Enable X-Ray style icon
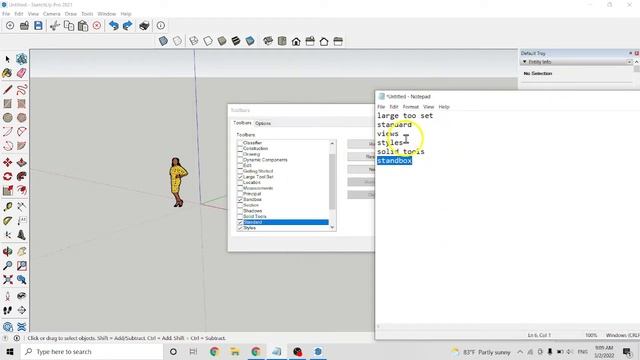Viewport: 640px width, 360px height. [163, 41]
